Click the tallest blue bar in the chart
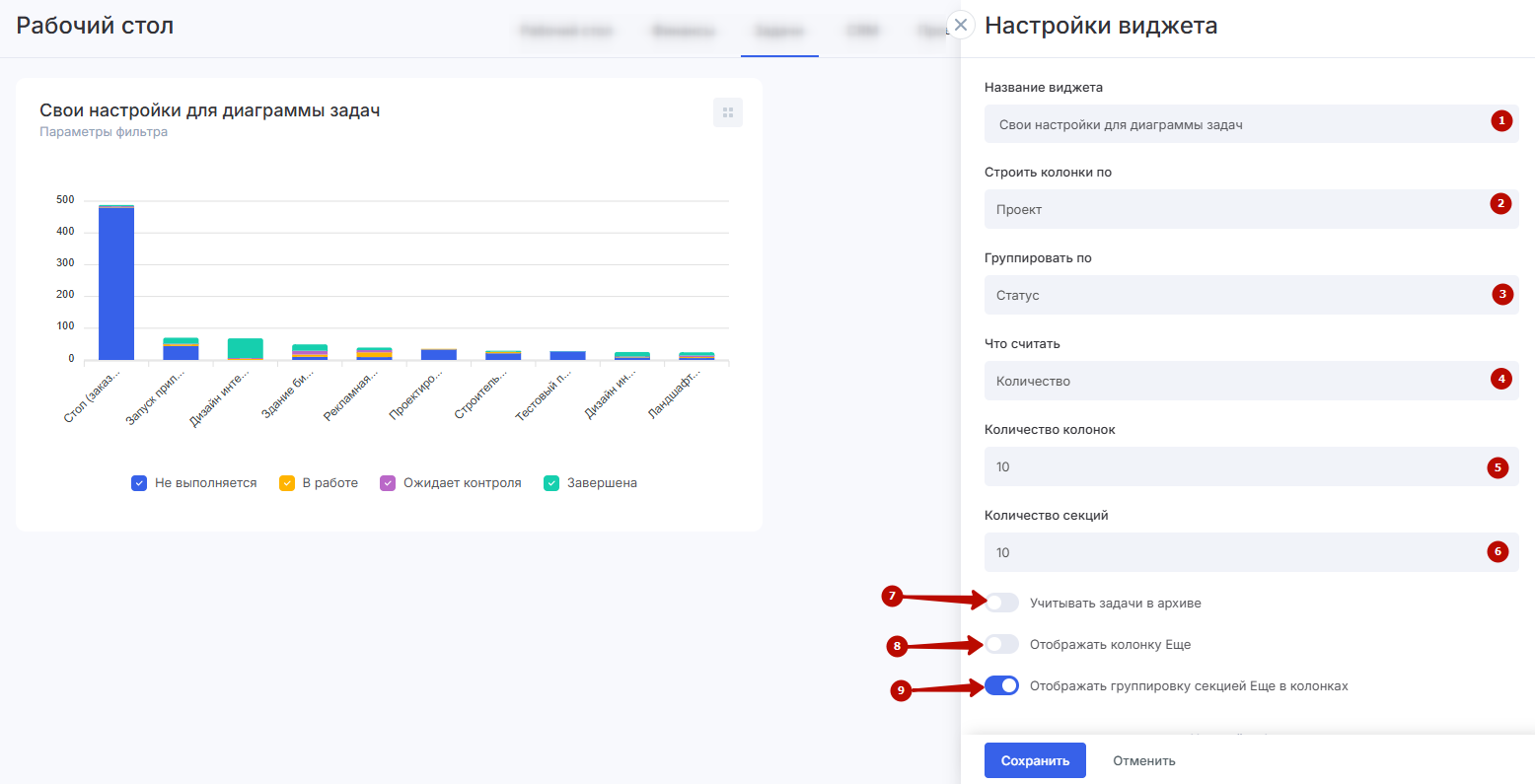The image size is (1535, 784). [x=116, y=286]
